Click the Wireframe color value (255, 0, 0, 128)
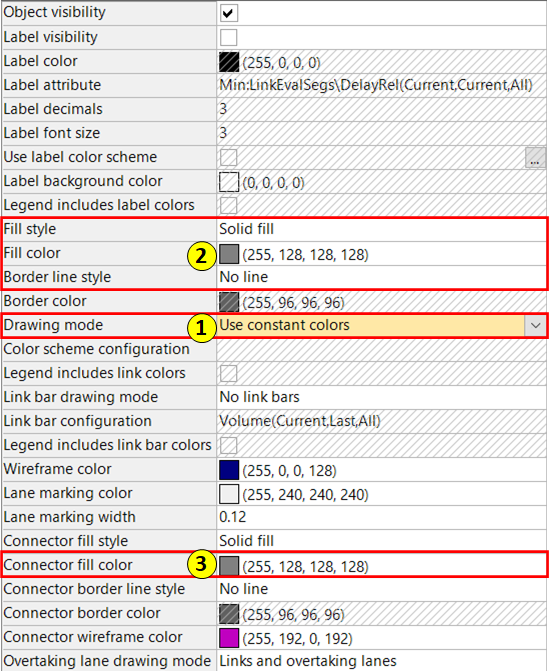The image size is (549, 671). click(x=290, y=471)
